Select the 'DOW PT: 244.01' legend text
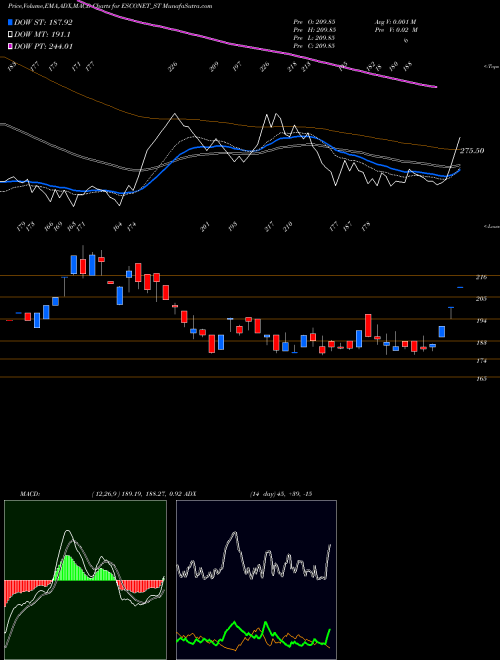This screenshot has height=660, width=500. coord(43,46)
